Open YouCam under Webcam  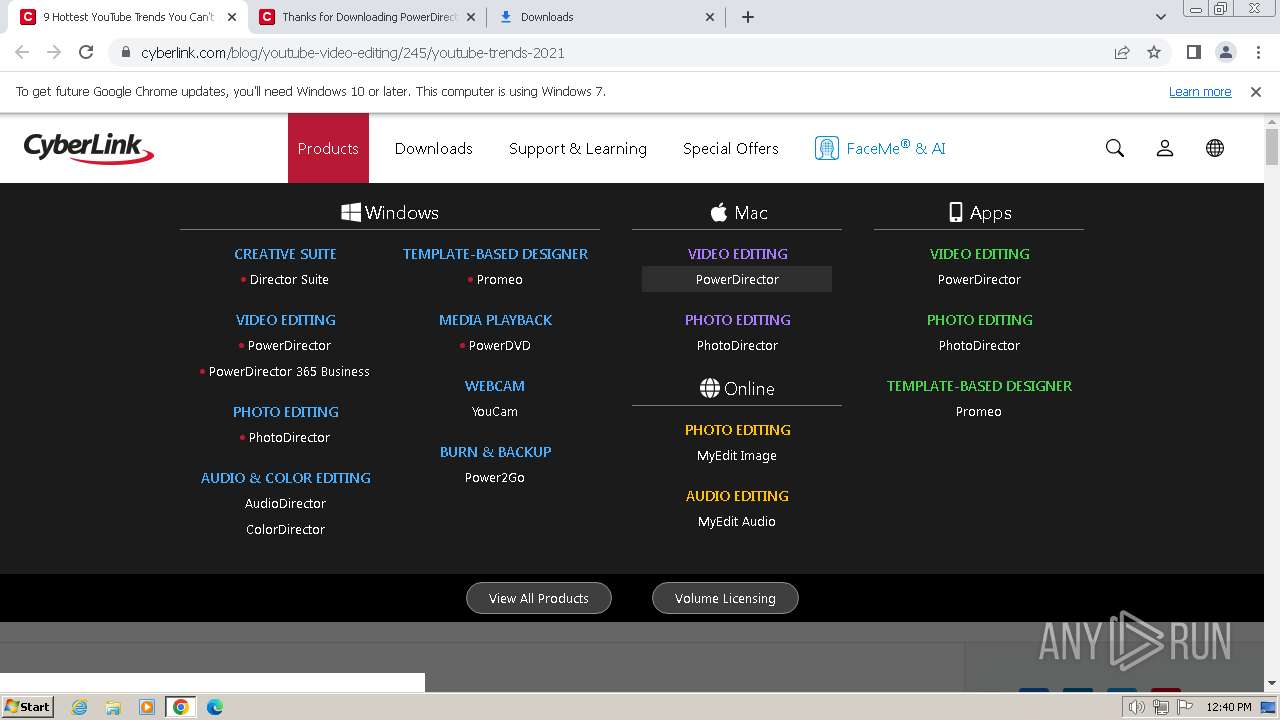(x=495, y=412)
